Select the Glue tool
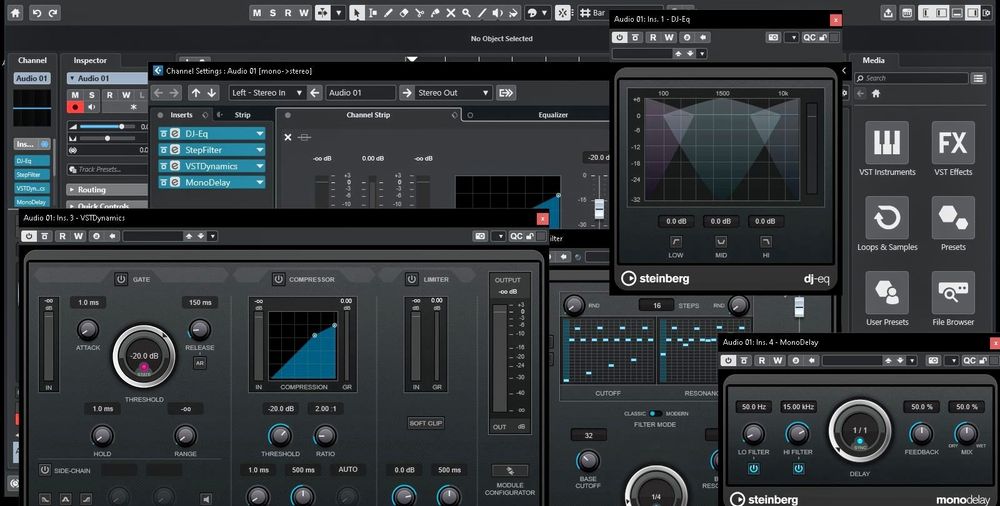Screen dimensions: 1000x506 coord(435,13)
